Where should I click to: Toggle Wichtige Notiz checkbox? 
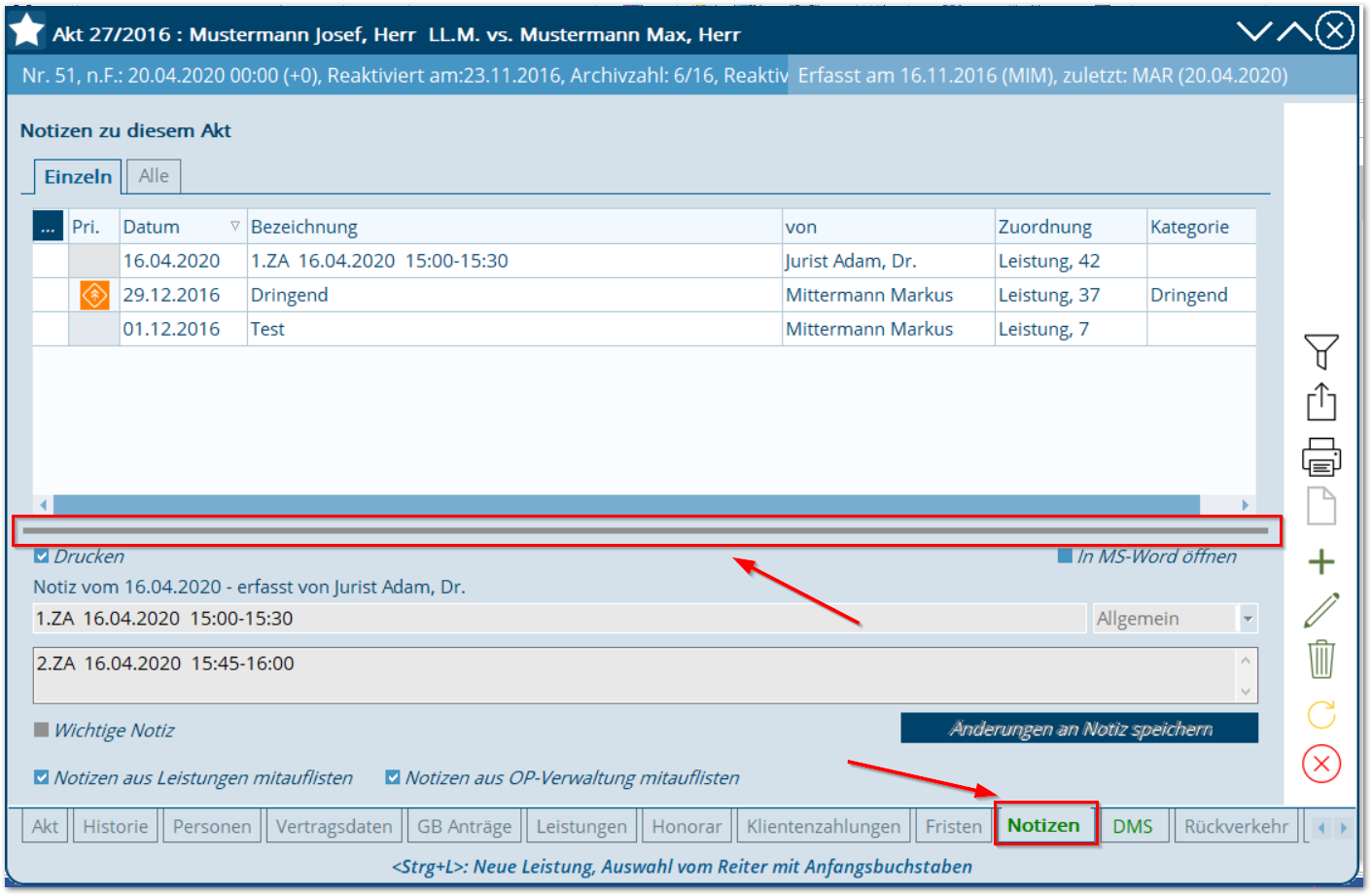(41, 730)
